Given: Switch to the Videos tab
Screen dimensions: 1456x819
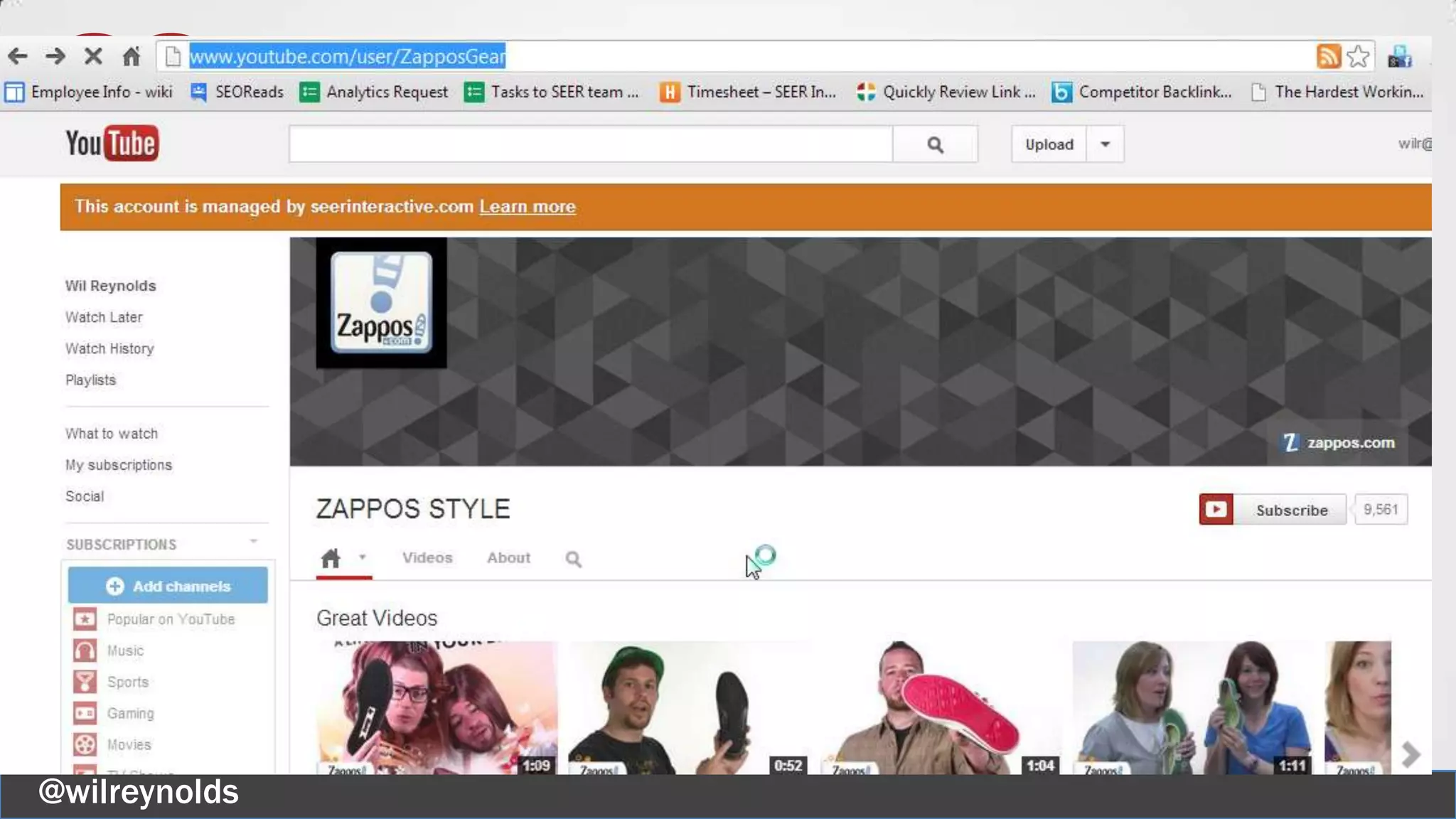Looking at the screenshot, I should click(x=427, y=558).
